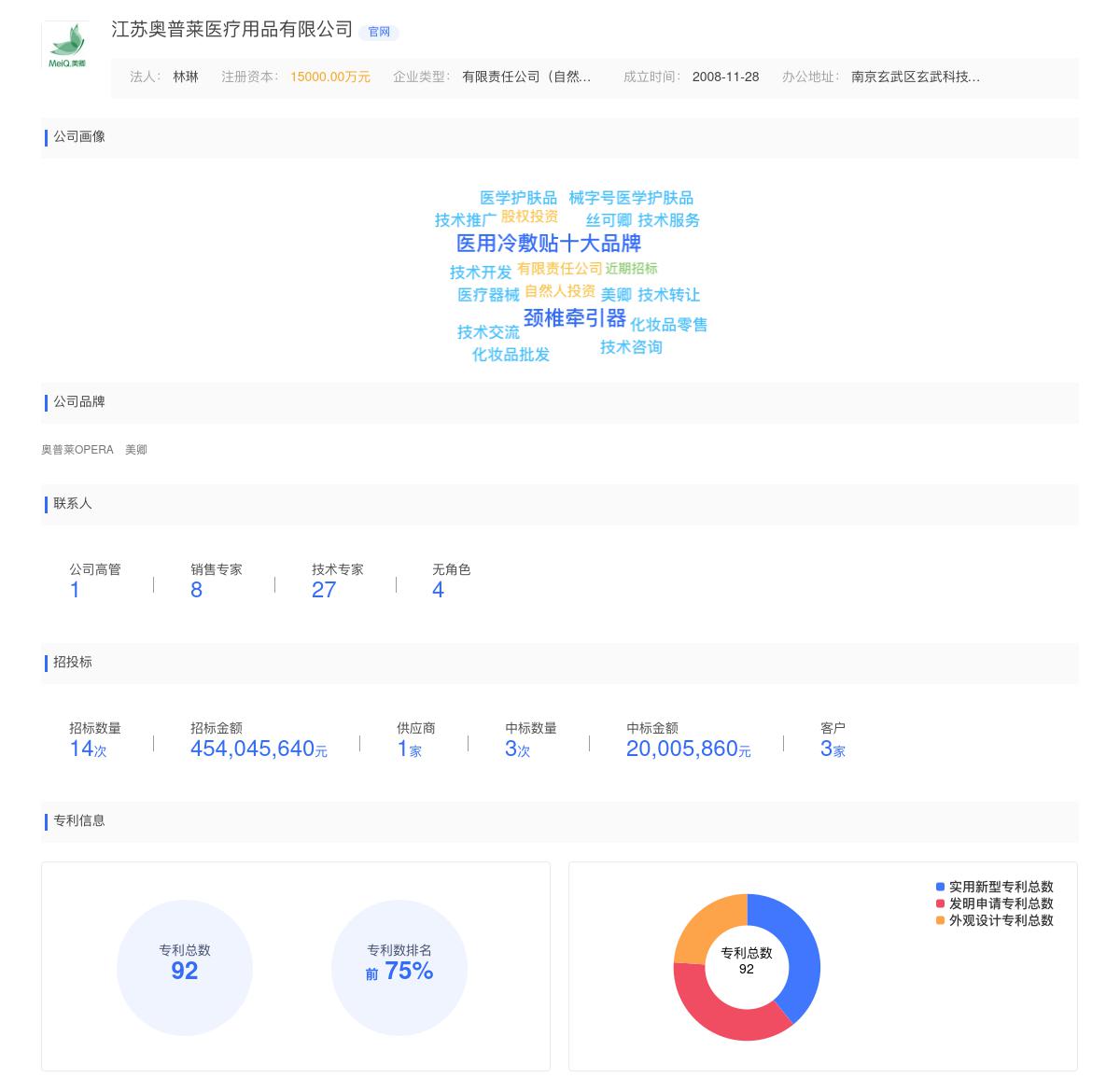Click founding date 2008-11-28
Viewport: 1120px width, 1092px height.
725,77
